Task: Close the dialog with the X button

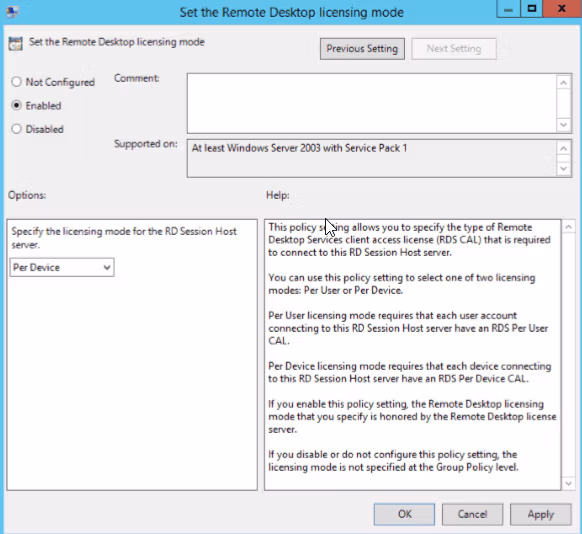Action: pyautogui.click(x=562, y=9)
